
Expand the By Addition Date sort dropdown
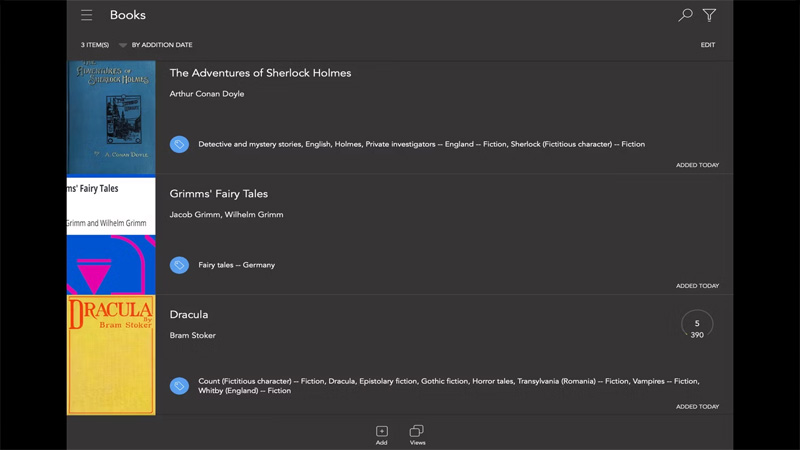point(155,45)
